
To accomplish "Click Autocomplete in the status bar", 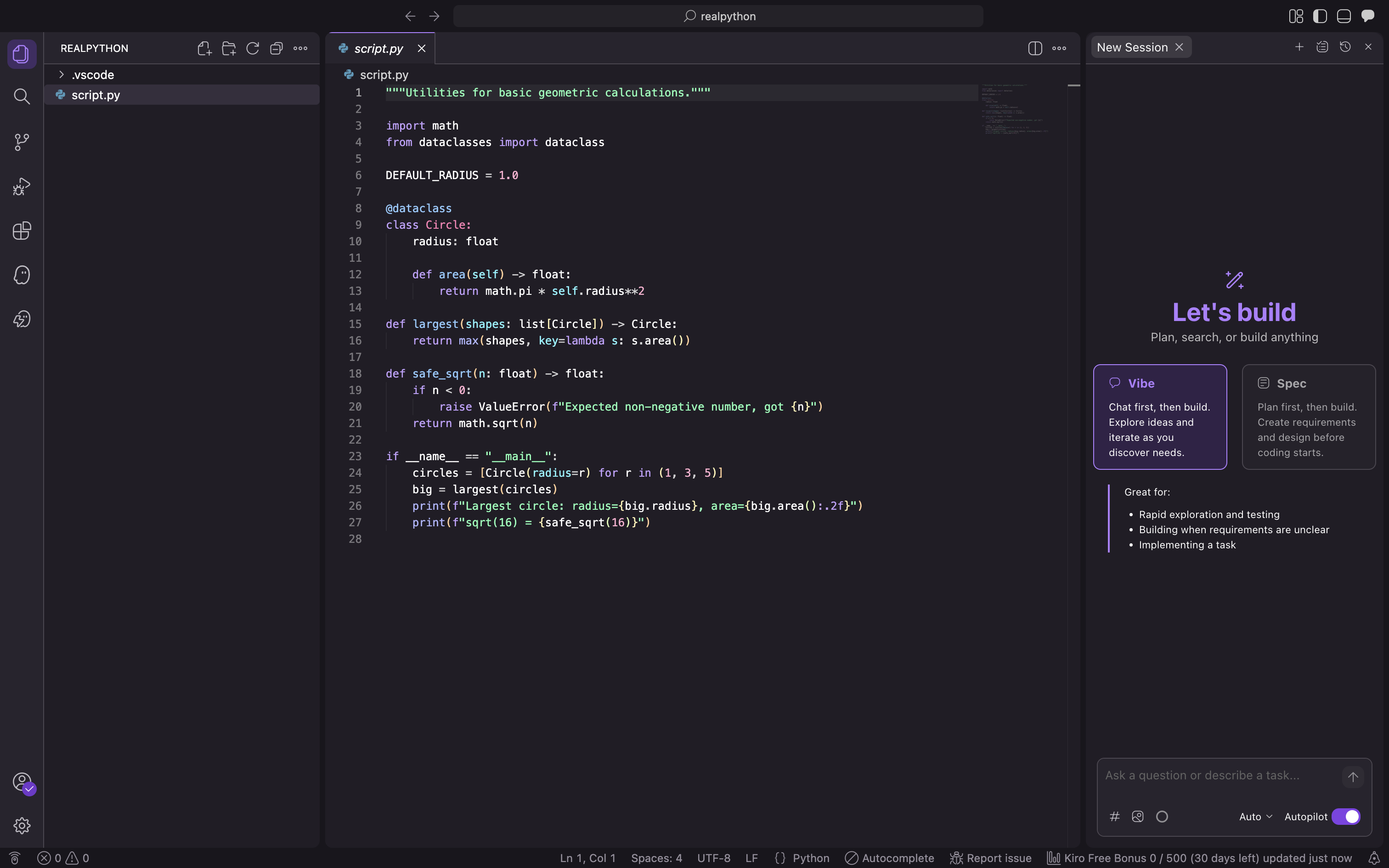I will tap(889, 858).
